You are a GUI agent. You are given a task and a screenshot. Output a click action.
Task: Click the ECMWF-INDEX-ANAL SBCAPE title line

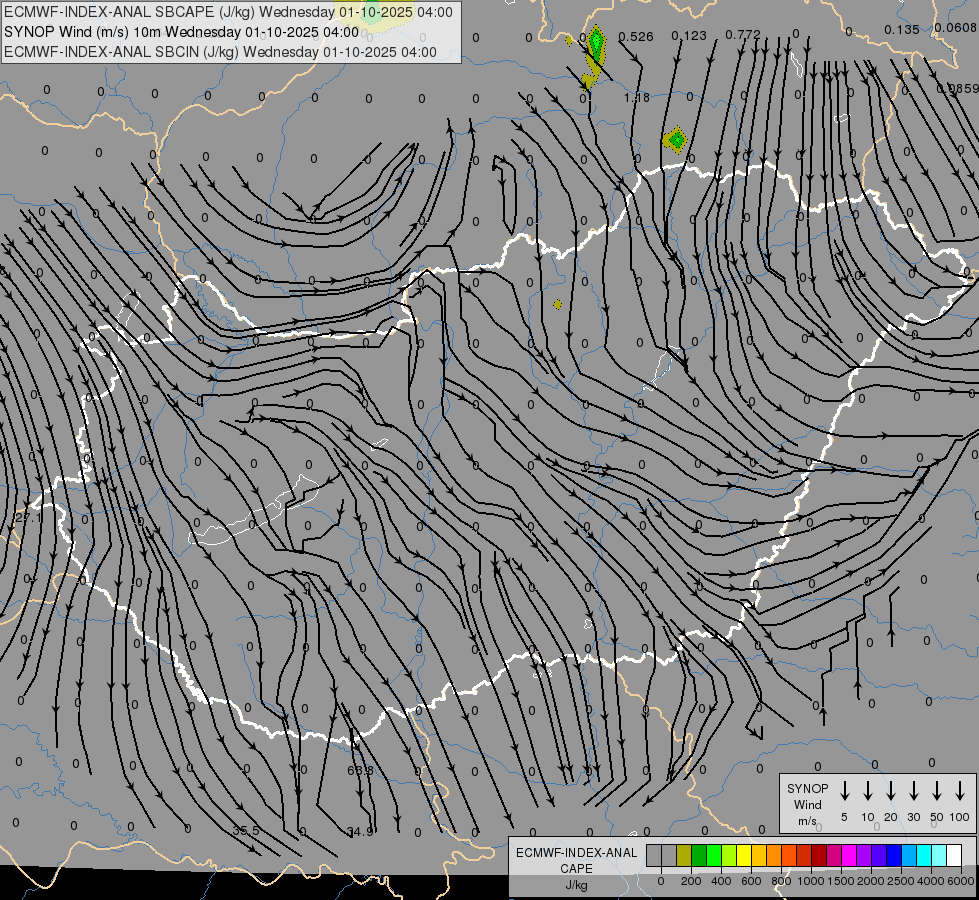point(228,12)
